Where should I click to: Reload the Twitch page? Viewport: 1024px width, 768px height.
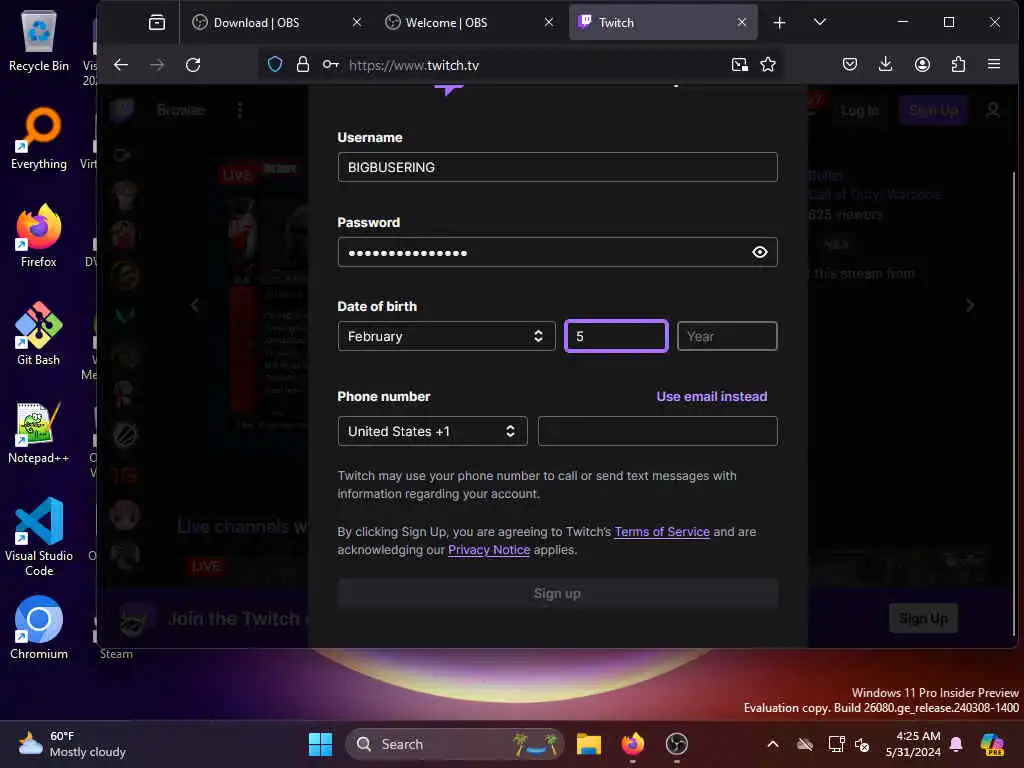(193, 65)
